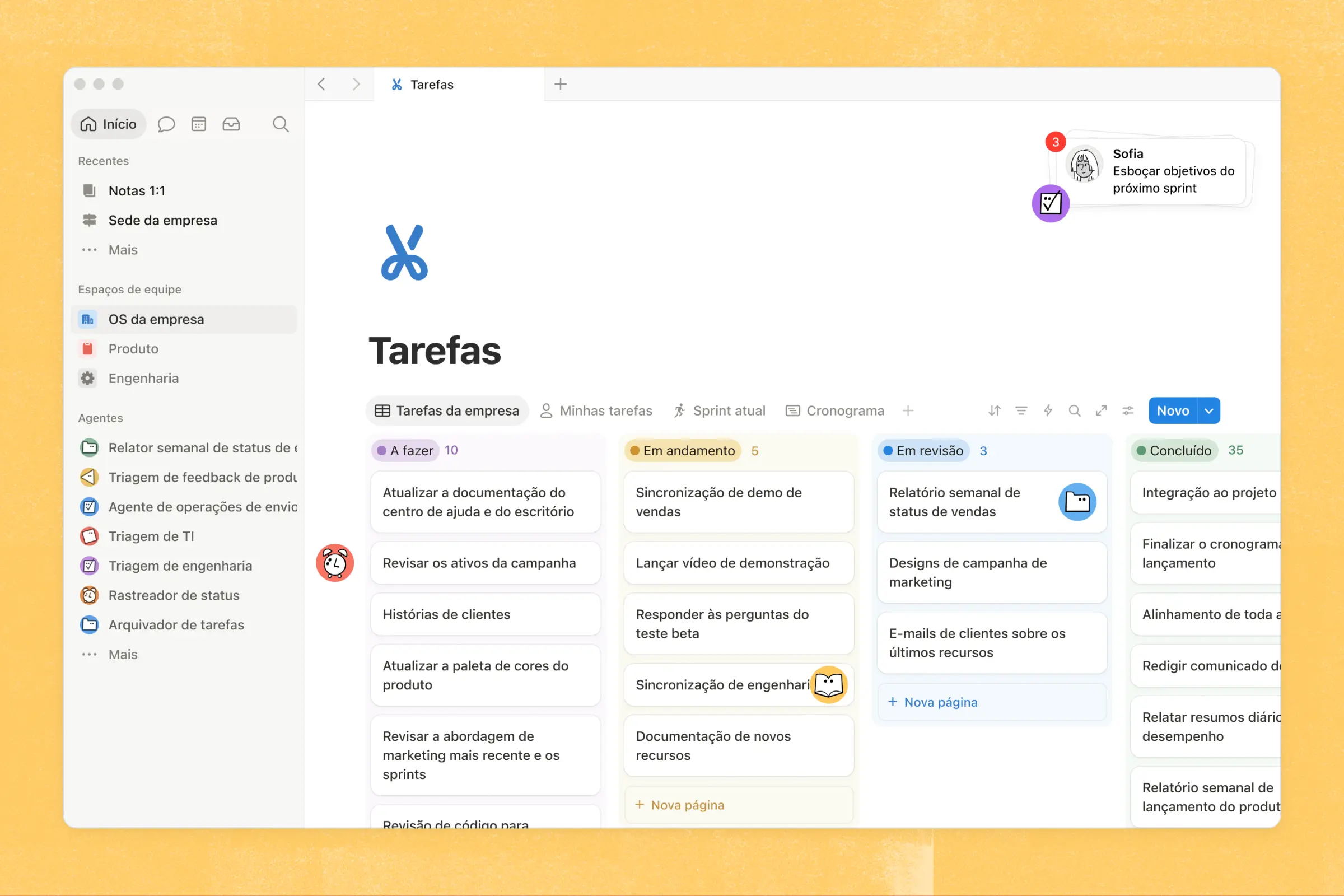Add a new view with plus icon
The image size is (1344, 896).
coord(908,411)
